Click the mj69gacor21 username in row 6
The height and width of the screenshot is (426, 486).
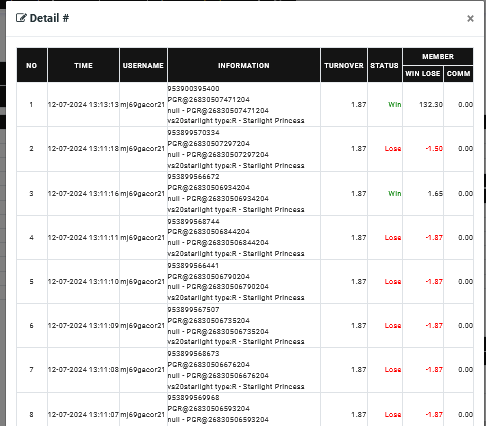(x=143, y=325)
